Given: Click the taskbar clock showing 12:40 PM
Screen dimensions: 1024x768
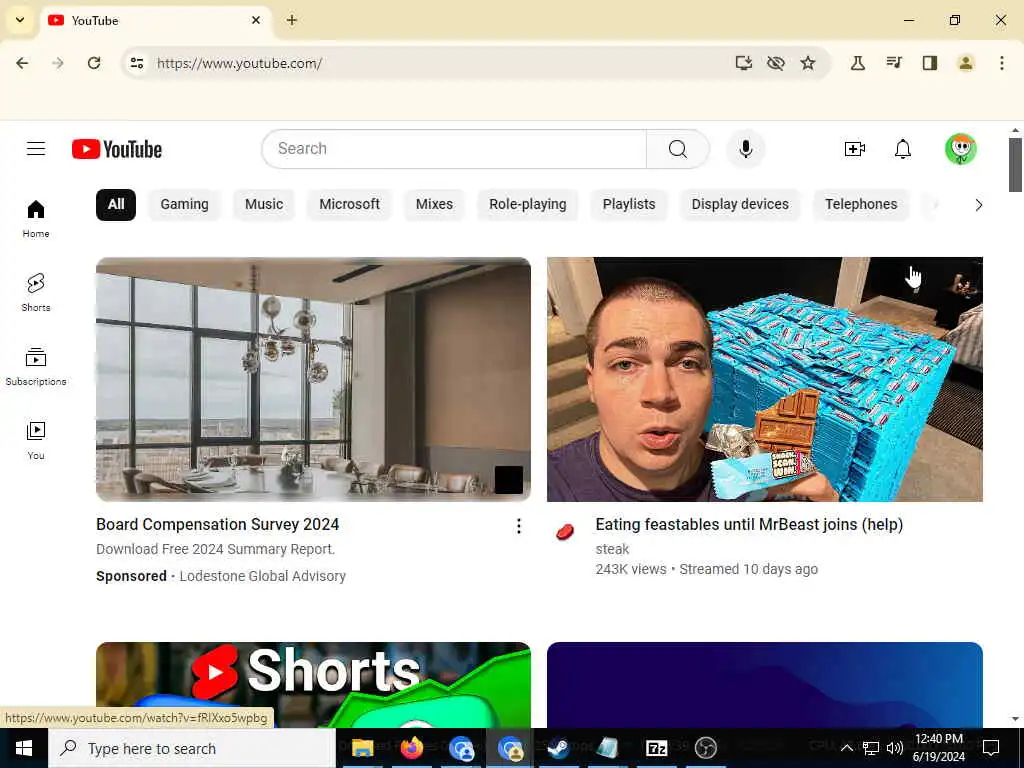Looking at the screenshot, I should coord(938,739).
